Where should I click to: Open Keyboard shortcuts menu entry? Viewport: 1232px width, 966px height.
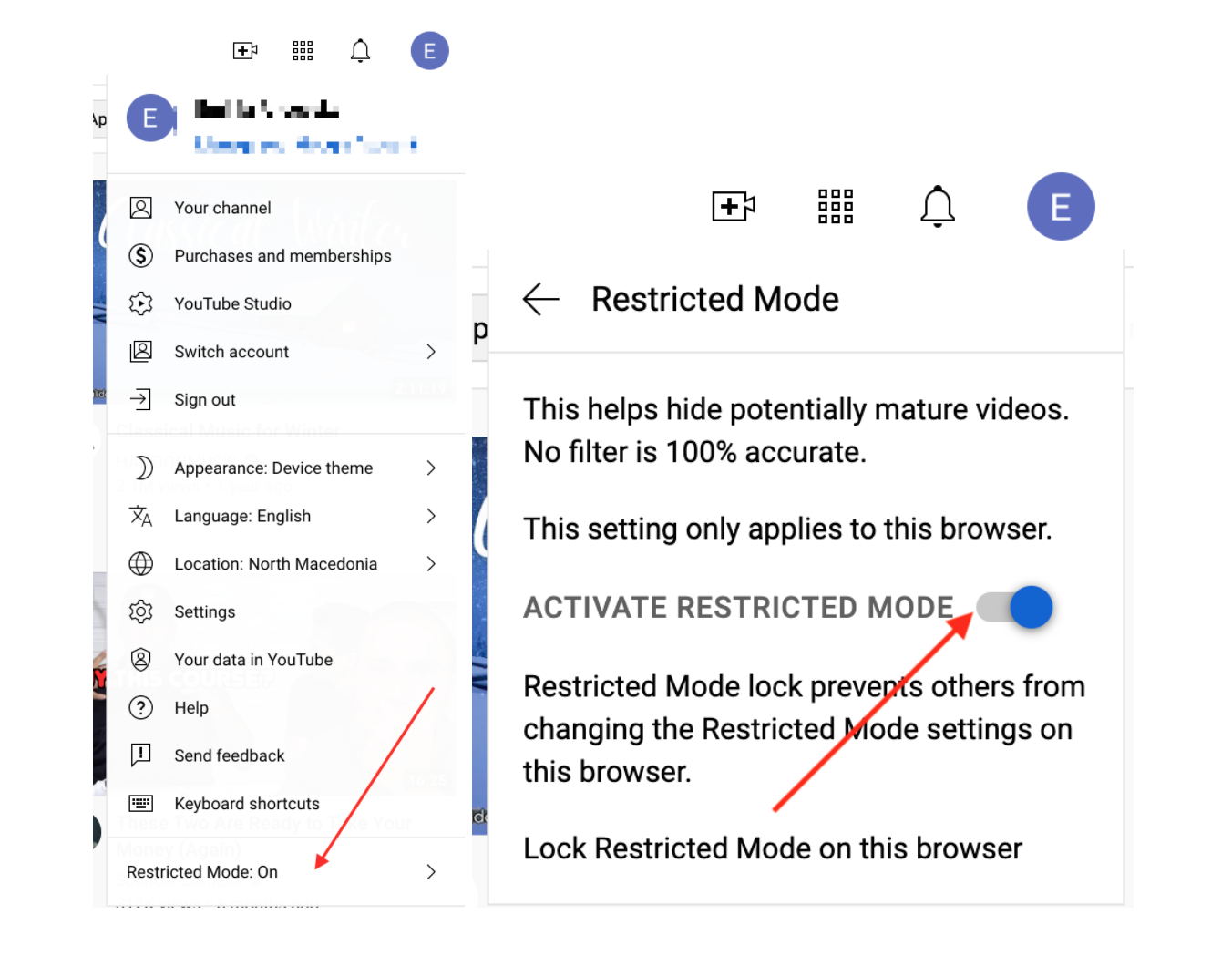286,803
